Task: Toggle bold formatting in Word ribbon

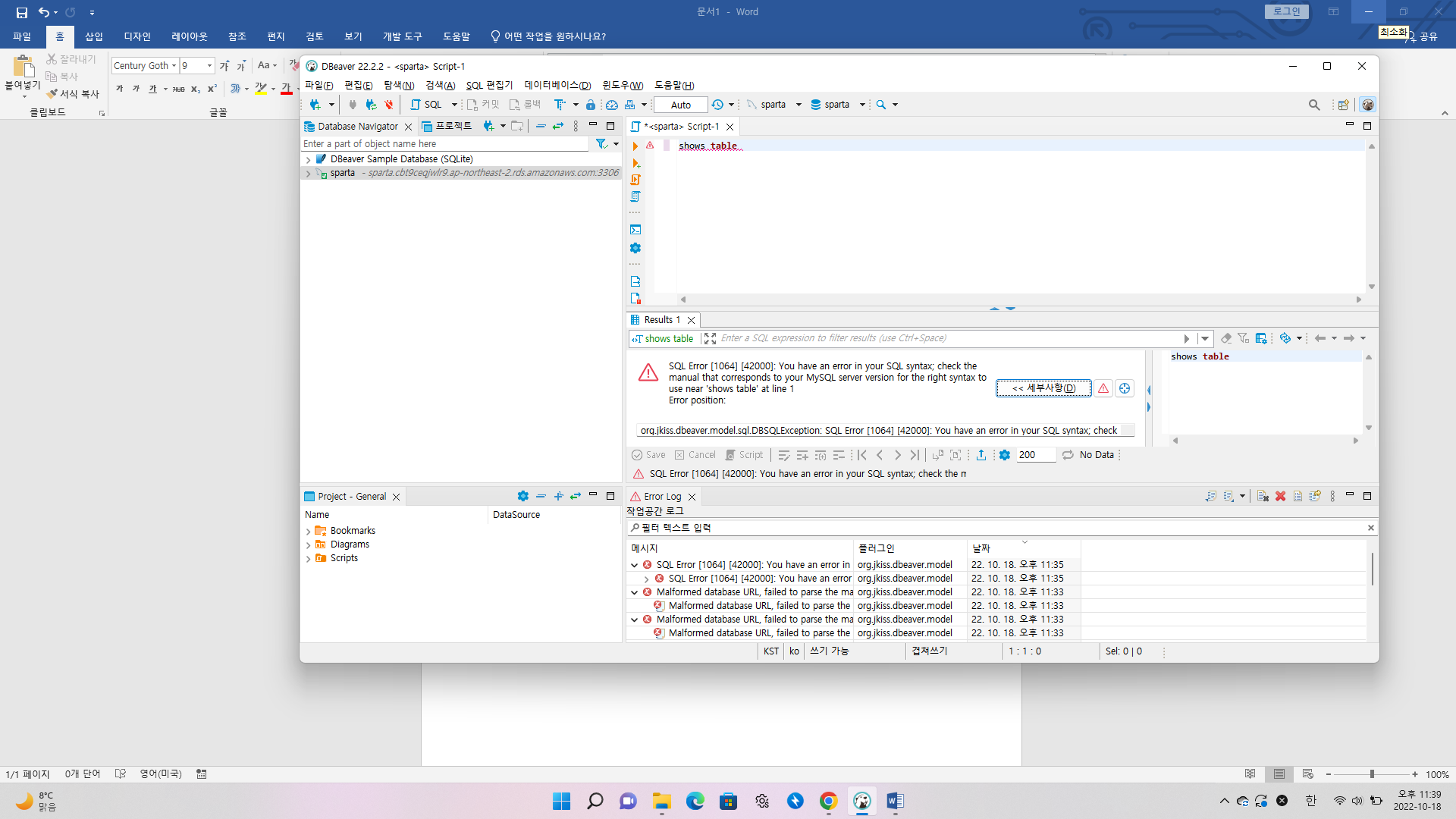Action: [x=119, y=89]
